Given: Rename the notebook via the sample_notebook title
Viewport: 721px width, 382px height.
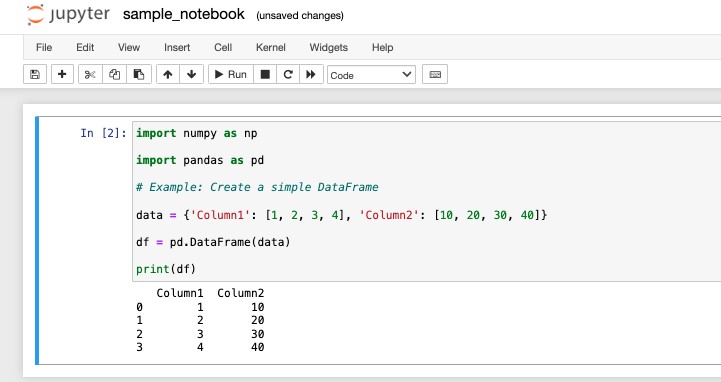Looking at the screenshot, I should point(183,14).
